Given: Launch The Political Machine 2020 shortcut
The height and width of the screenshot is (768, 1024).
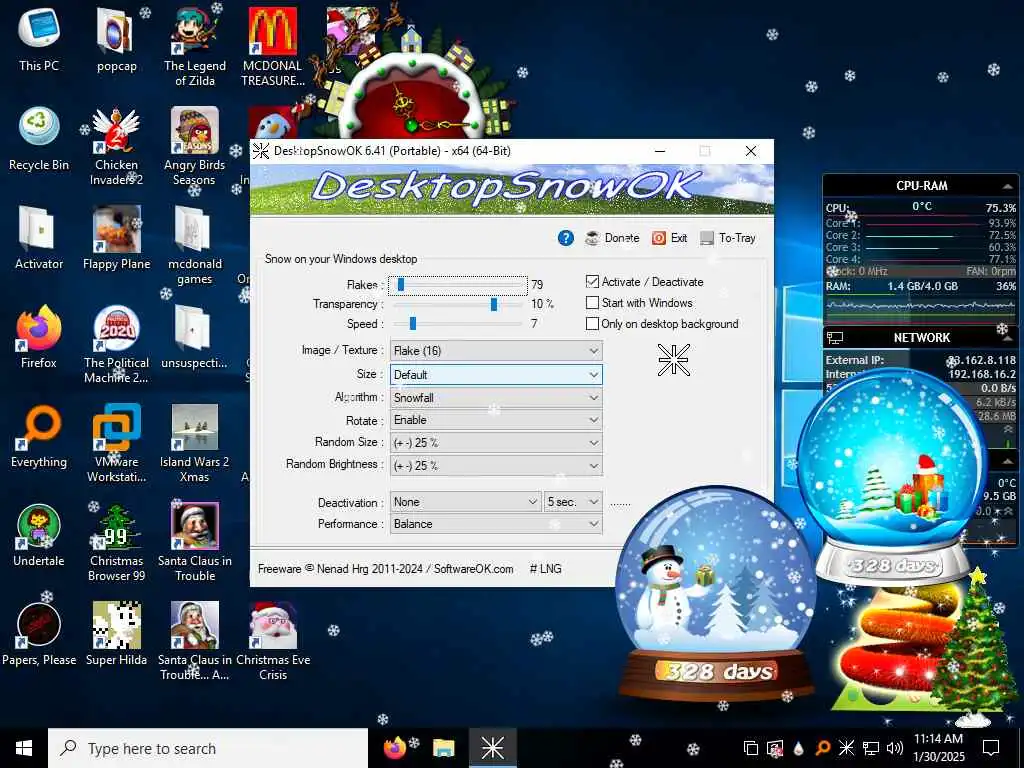Looking at the screenshot, I should [116, 344].
